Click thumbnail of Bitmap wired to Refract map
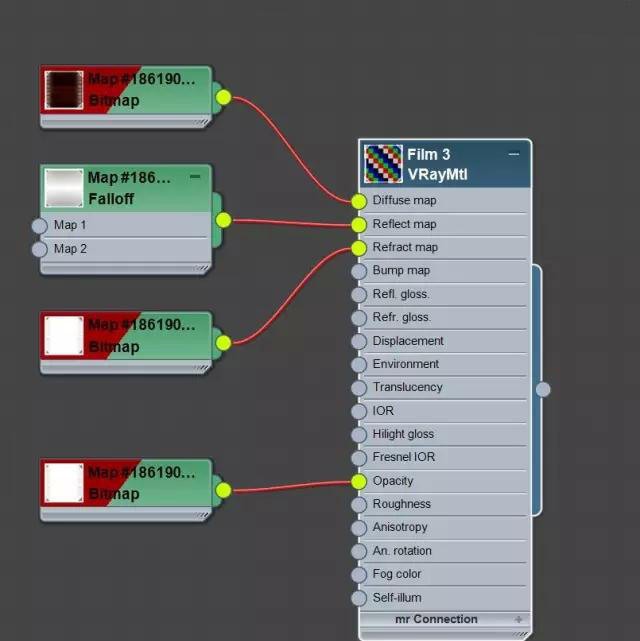The height and width of the screenshot is (641, 640). click(64, 336)
